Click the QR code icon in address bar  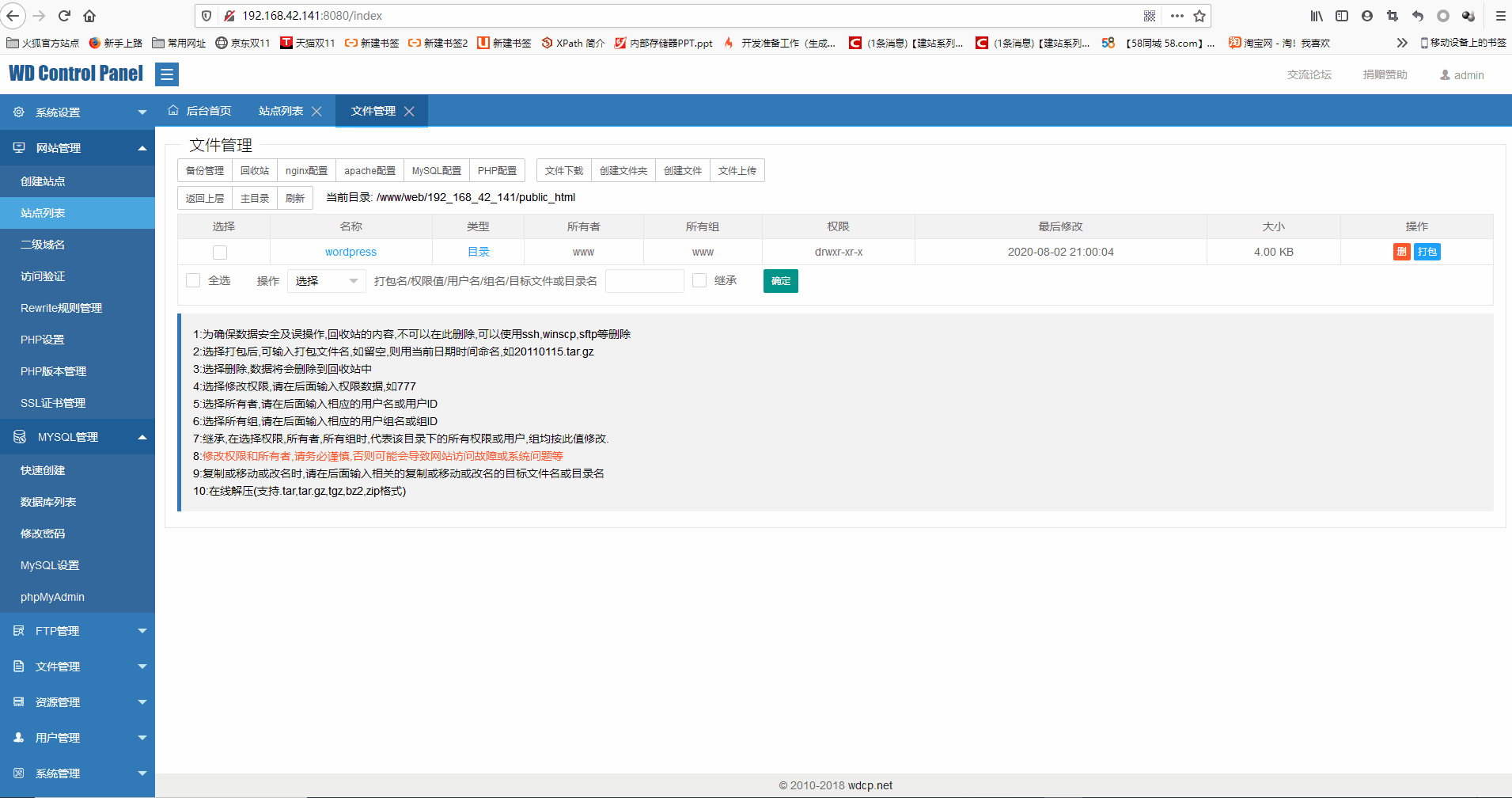coord(1150,16)
